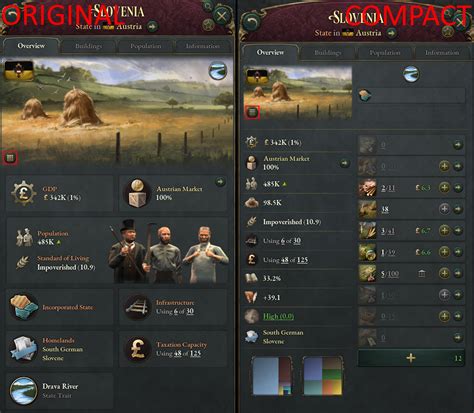Screen dimensions: 474x413
Task: Click the Infrastructure railway icon in the original panel
Action: click(x=137, y=307)
